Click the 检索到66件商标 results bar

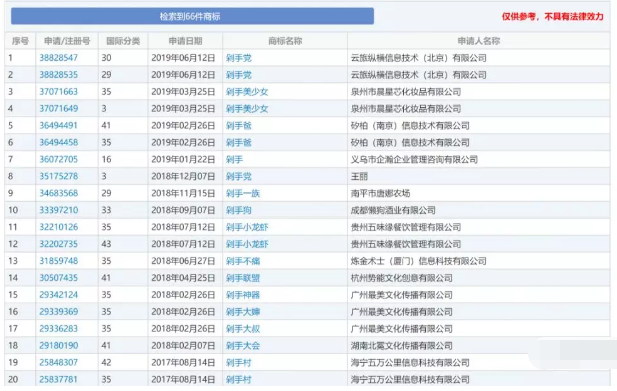coord(192,16)
